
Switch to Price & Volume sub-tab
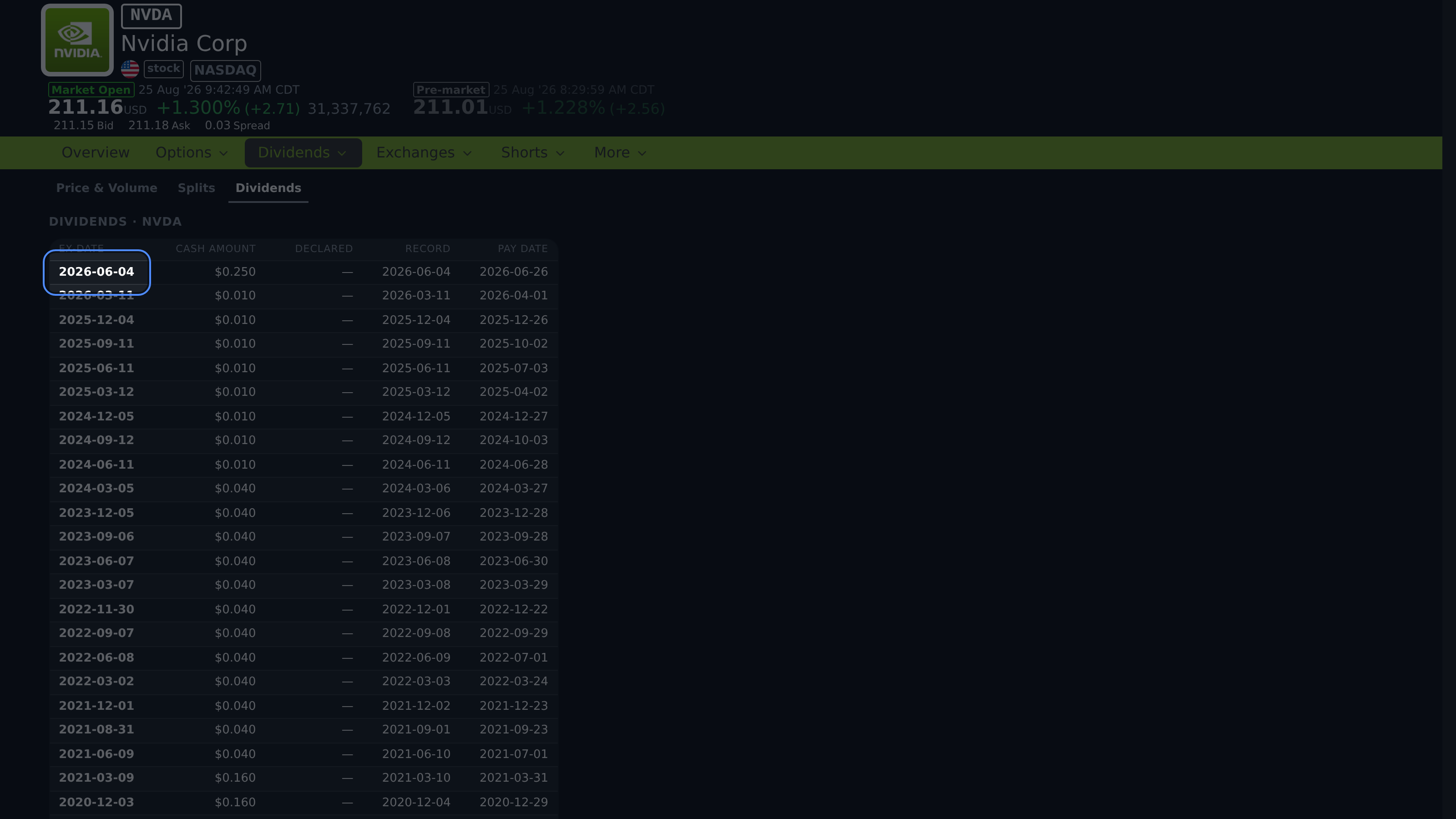coord(107,188)
